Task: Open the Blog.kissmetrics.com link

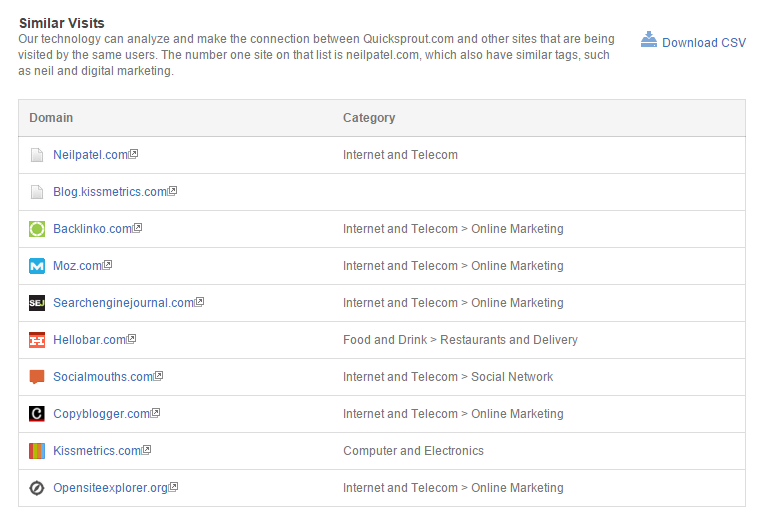Action: tap(110, 192)
